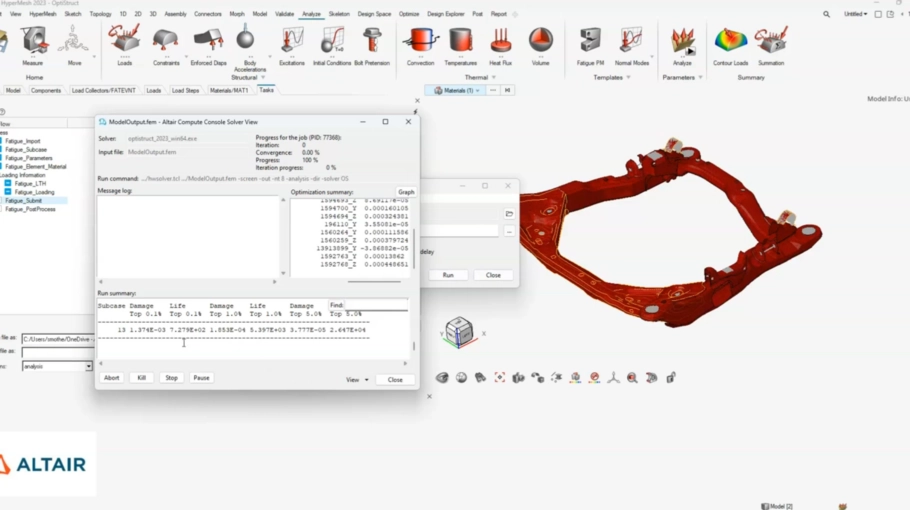Click the lock icon in view toolbar
Screen dimensions: 910x510
pos(671,378)
